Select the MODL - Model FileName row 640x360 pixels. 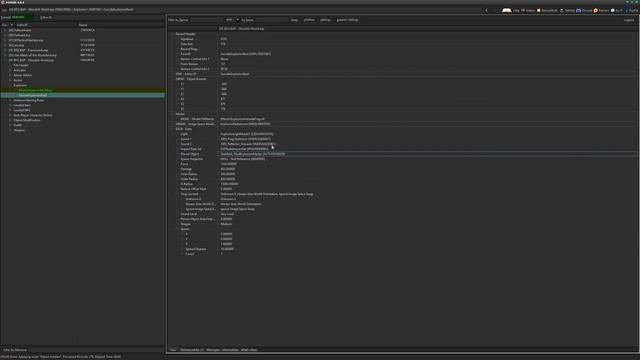[402, 119]
